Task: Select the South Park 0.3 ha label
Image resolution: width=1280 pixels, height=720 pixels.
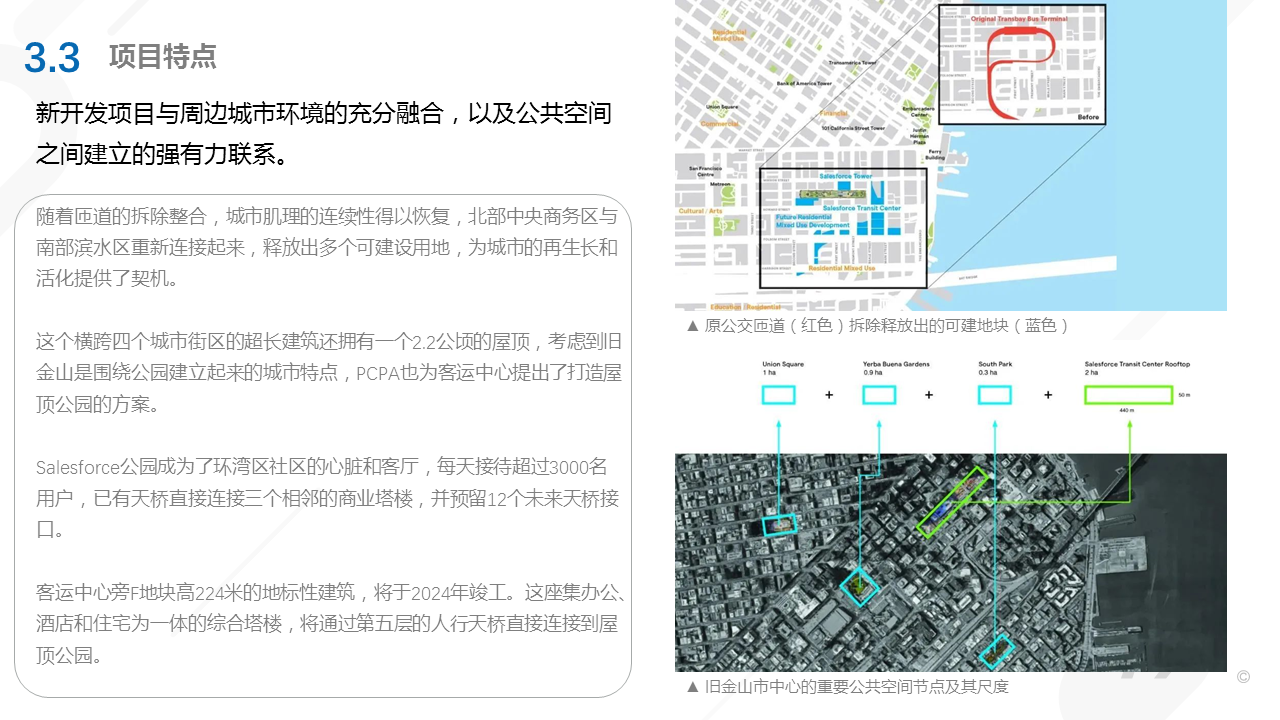Action: 995,368
